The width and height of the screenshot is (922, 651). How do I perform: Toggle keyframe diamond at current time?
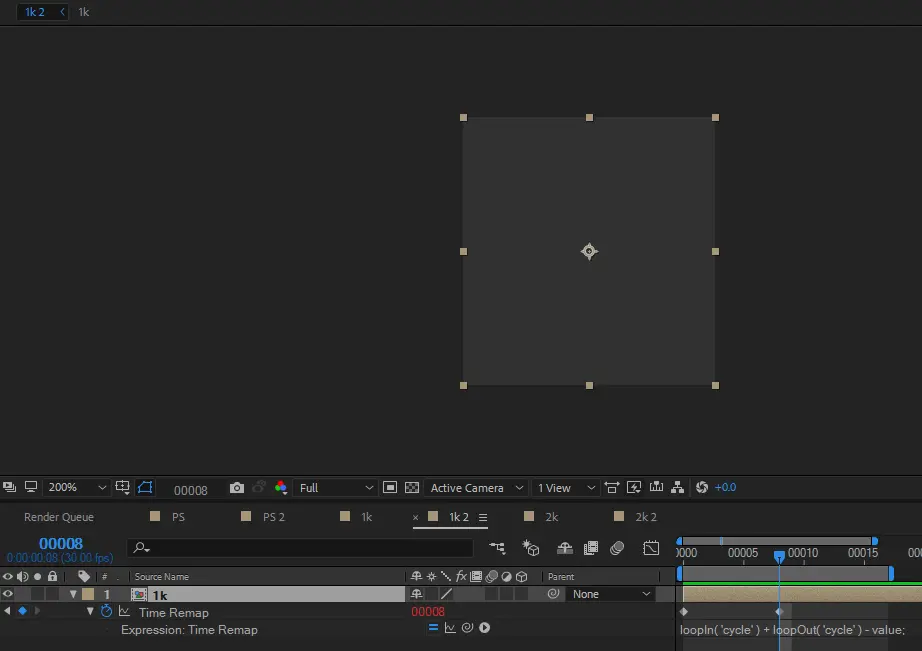[22, 611]
